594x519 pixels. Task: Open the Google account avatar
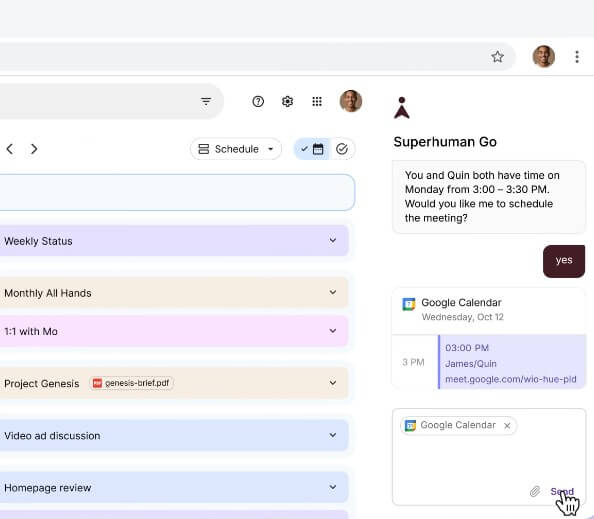pyautogui.click(x=351, y=101)
